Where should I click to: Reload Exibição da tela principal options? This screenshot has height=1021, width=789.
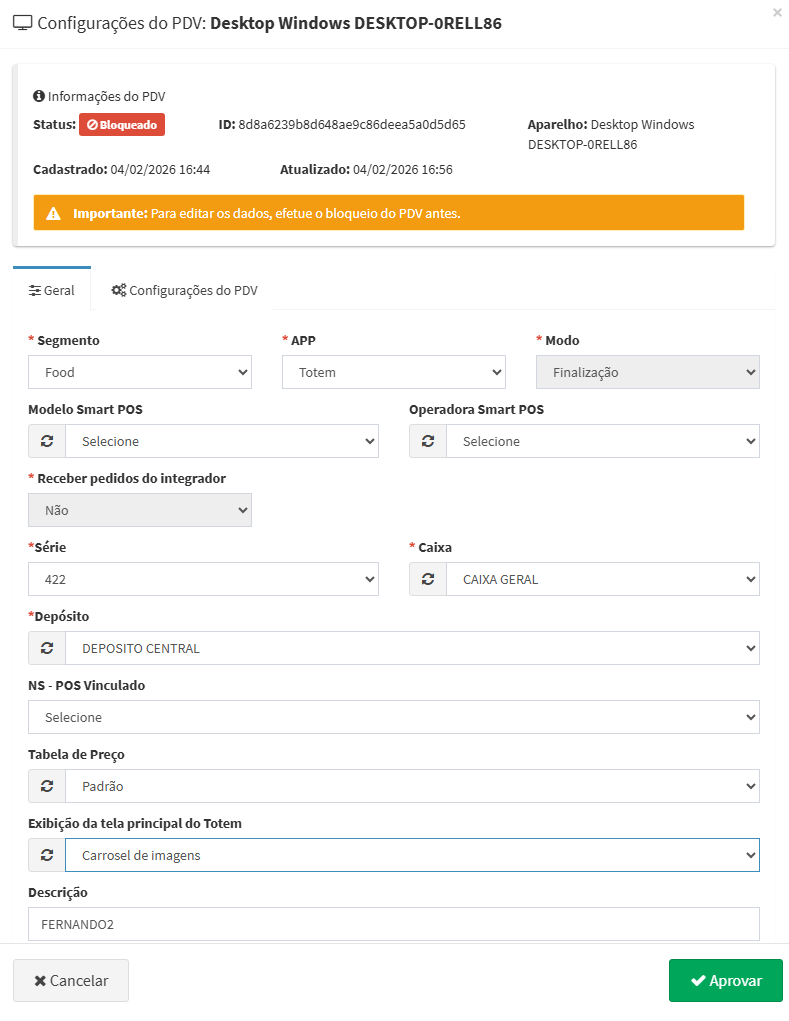tap(47, 855)
